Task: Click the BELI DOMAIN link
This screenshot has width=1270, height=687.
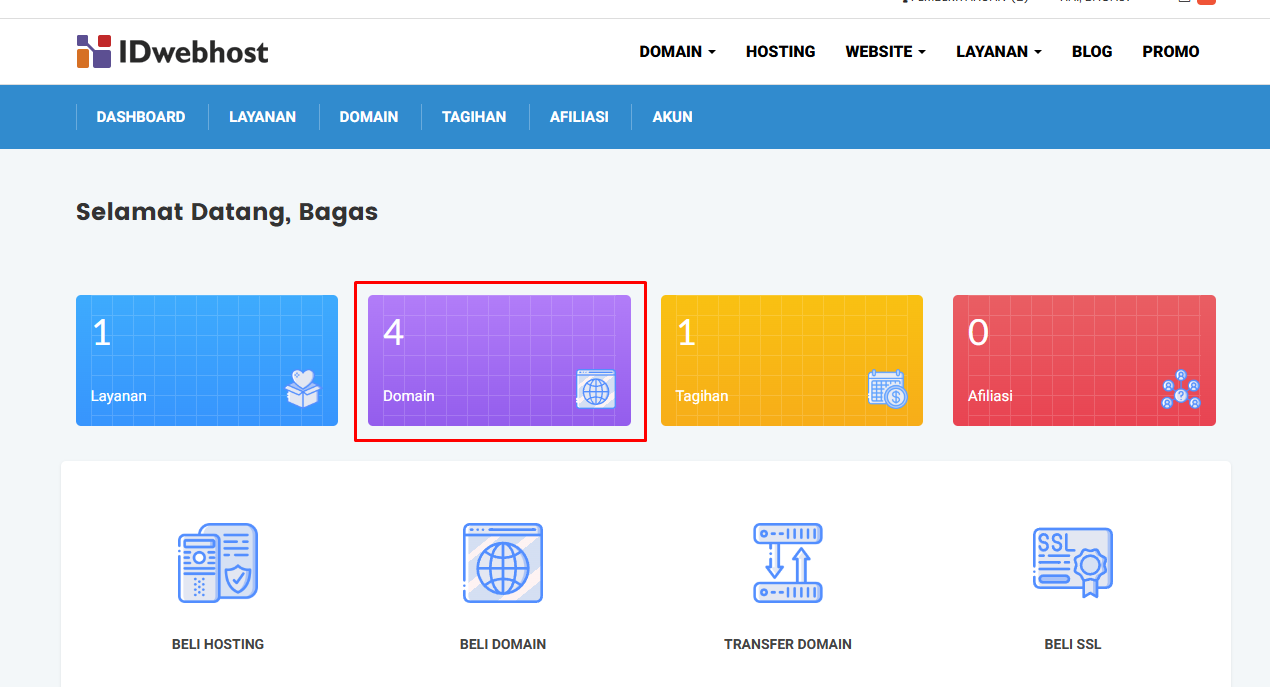Action: [x=503, y=644]
